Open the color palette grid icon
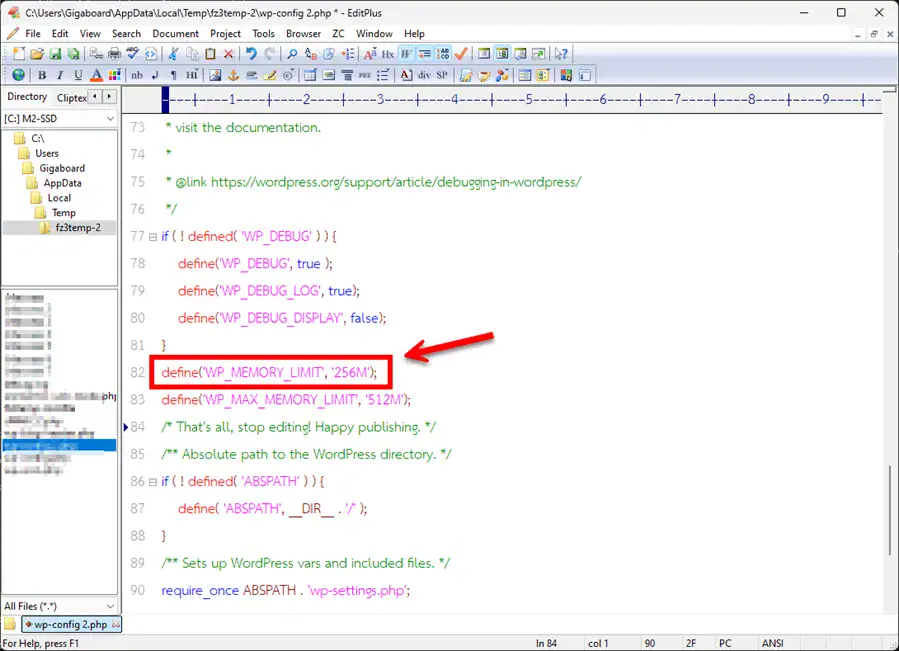This screenshot has height=651, width=899. point(115,75)
